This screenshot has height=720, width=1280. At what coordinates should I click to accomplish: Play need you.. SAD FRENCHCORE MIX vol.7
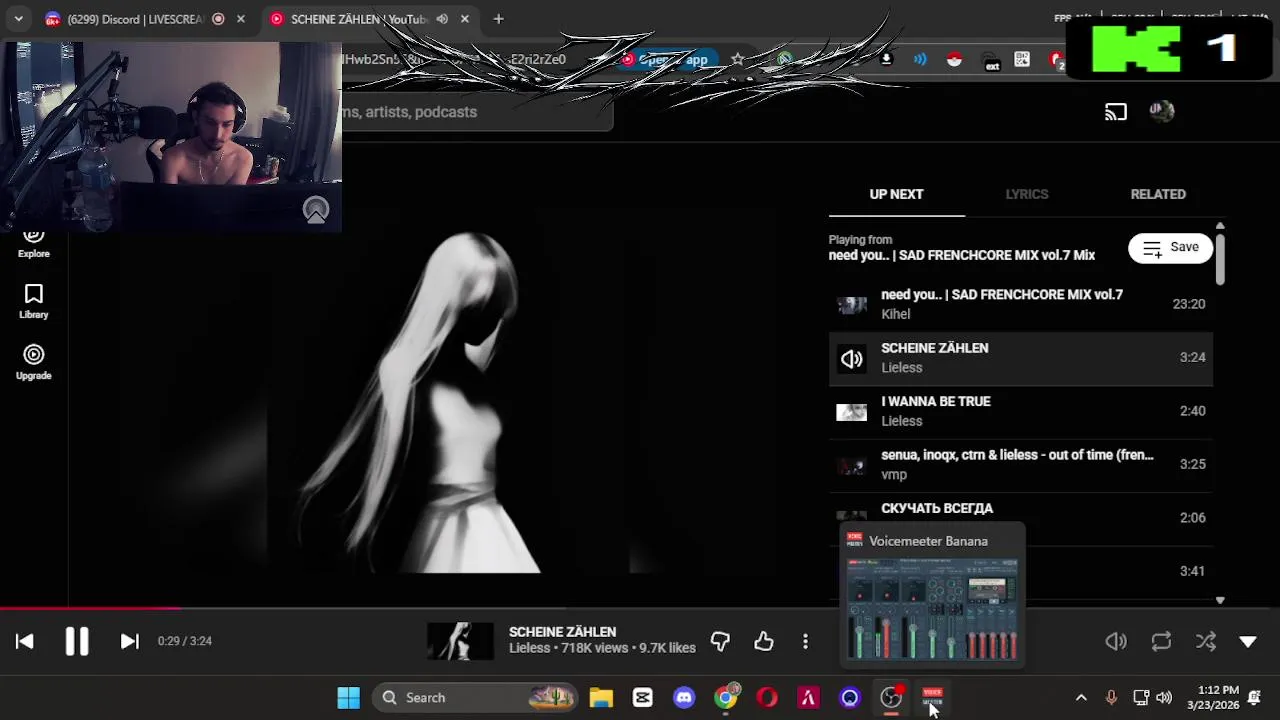pos(1020,304)
